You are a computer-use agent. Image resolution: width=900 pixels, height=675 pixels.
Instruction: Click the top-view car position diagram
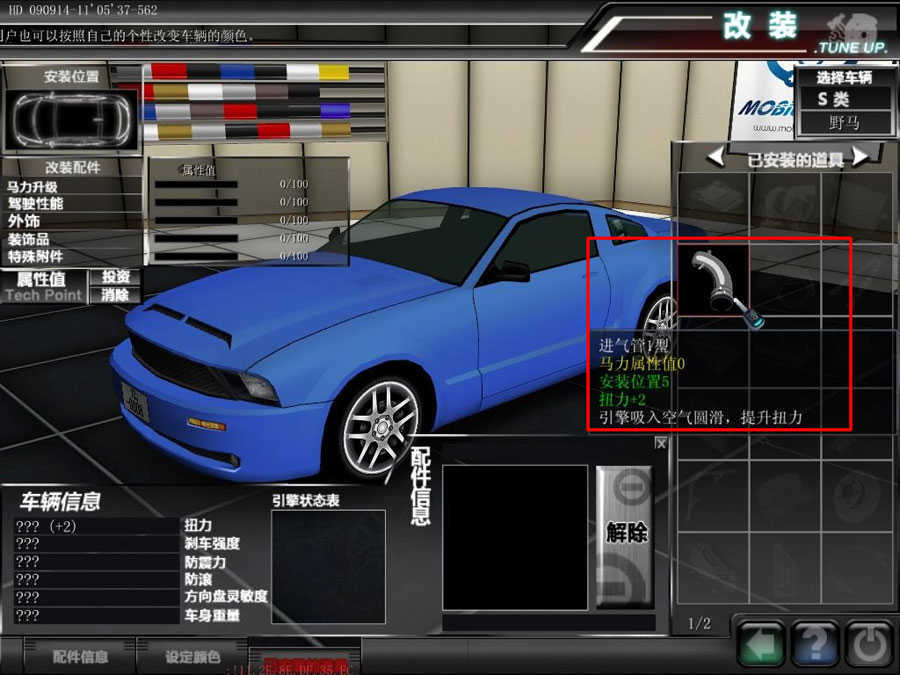(70, 120)
